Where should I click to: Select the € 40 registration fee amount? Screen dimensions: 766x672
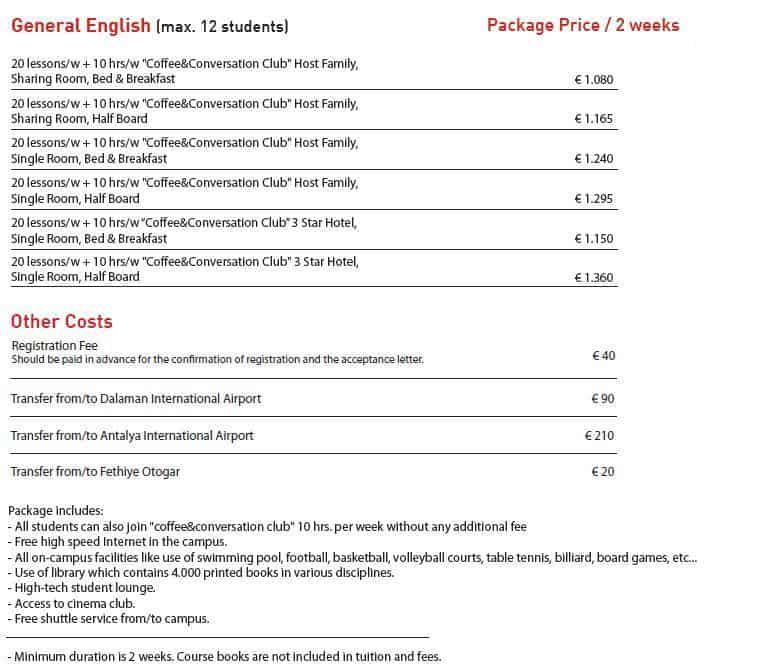click(x=603, y=356)
